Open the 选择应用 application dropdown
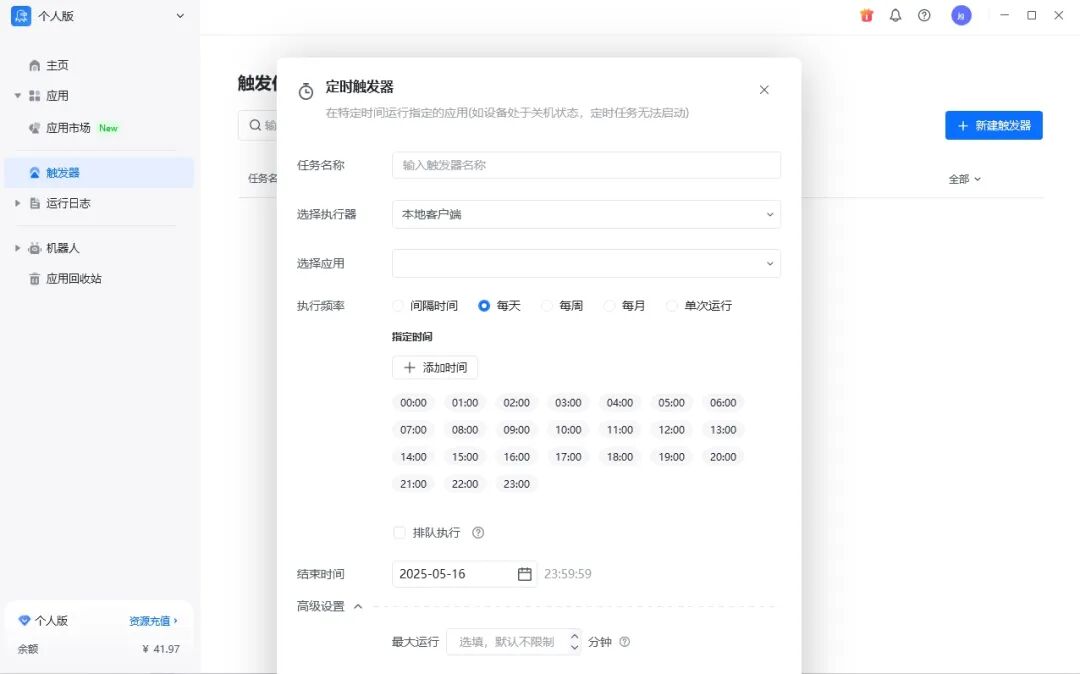Image resolution: width=1080 pixels, height=674 pixels. coord(586,263)
